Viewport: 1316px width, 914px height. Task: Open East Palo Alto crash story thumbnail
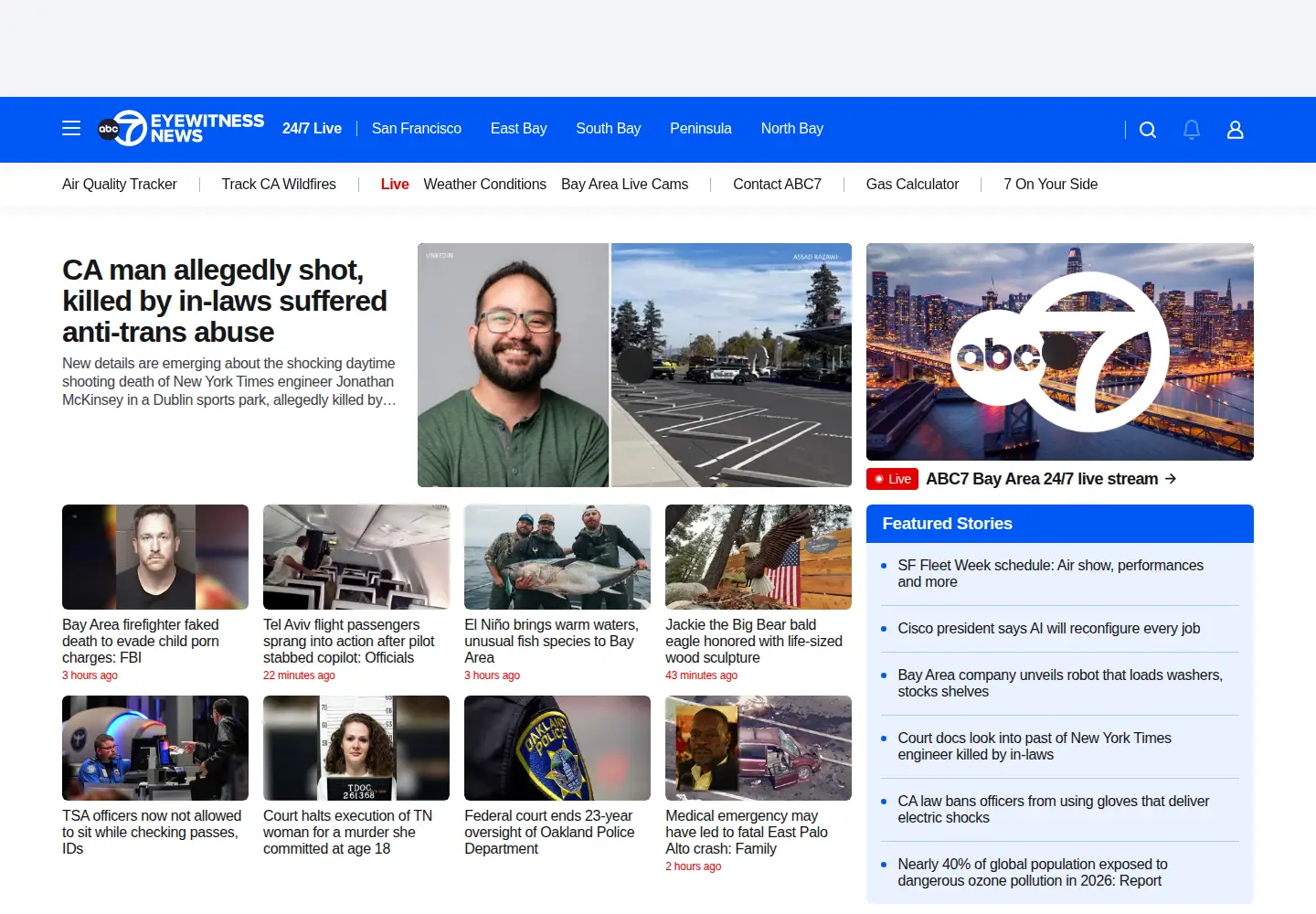click(759, 748)
